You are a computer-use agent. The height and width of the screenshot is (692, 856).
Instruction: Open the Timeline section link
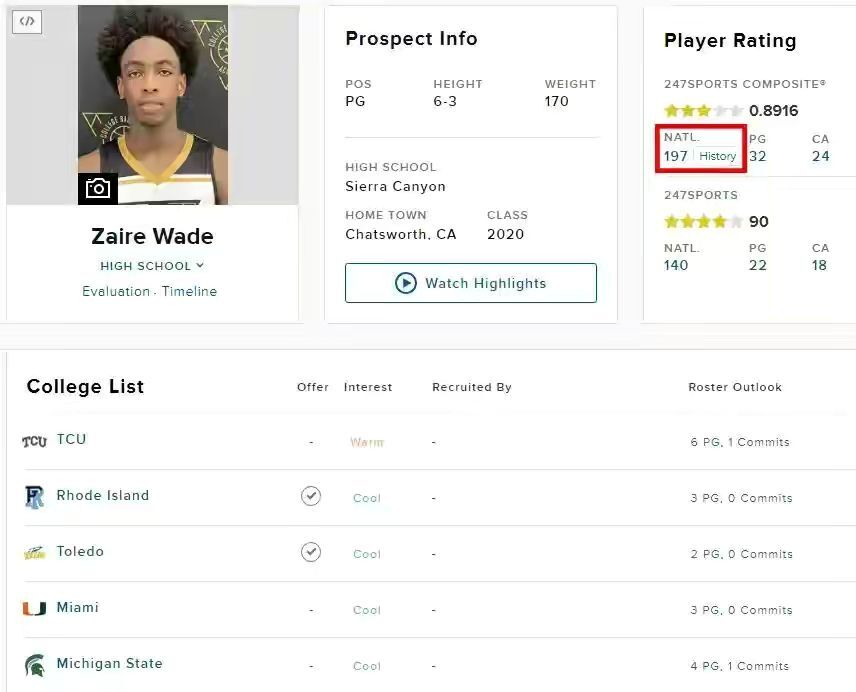(x=189, y=292)
